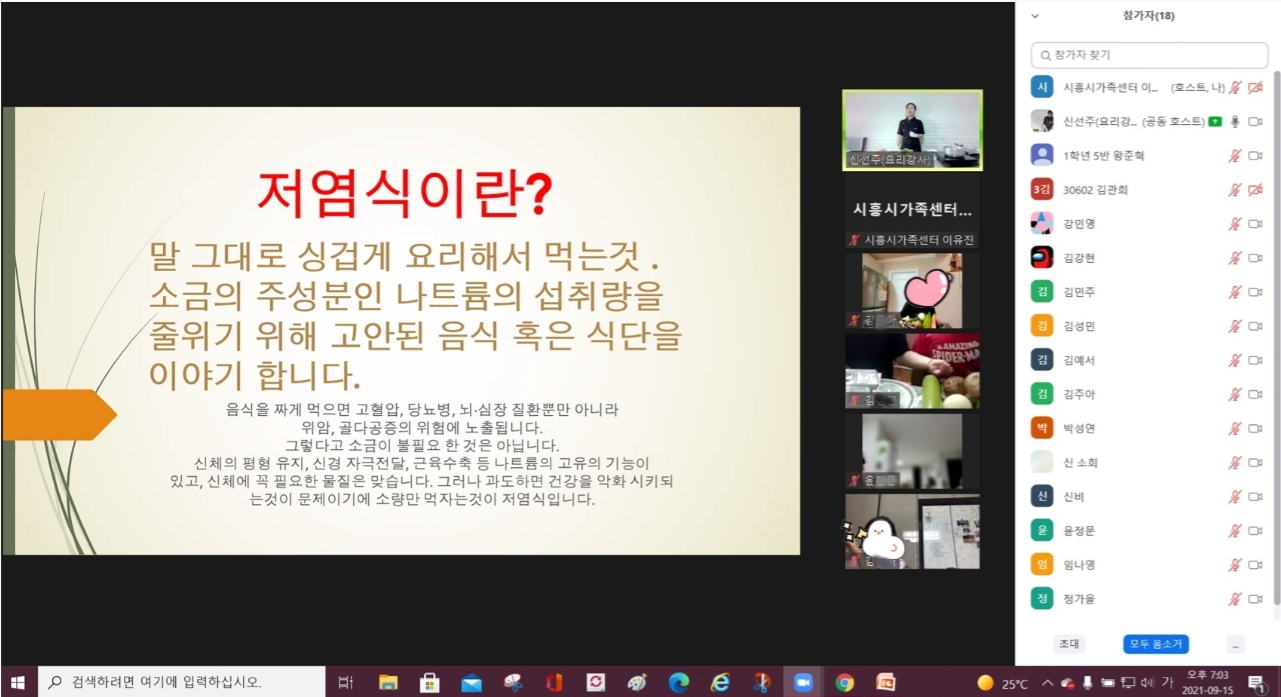Click the participants list scrollbar
The height and width of the screenshot is (697, 1281).
coord(1276,337)
